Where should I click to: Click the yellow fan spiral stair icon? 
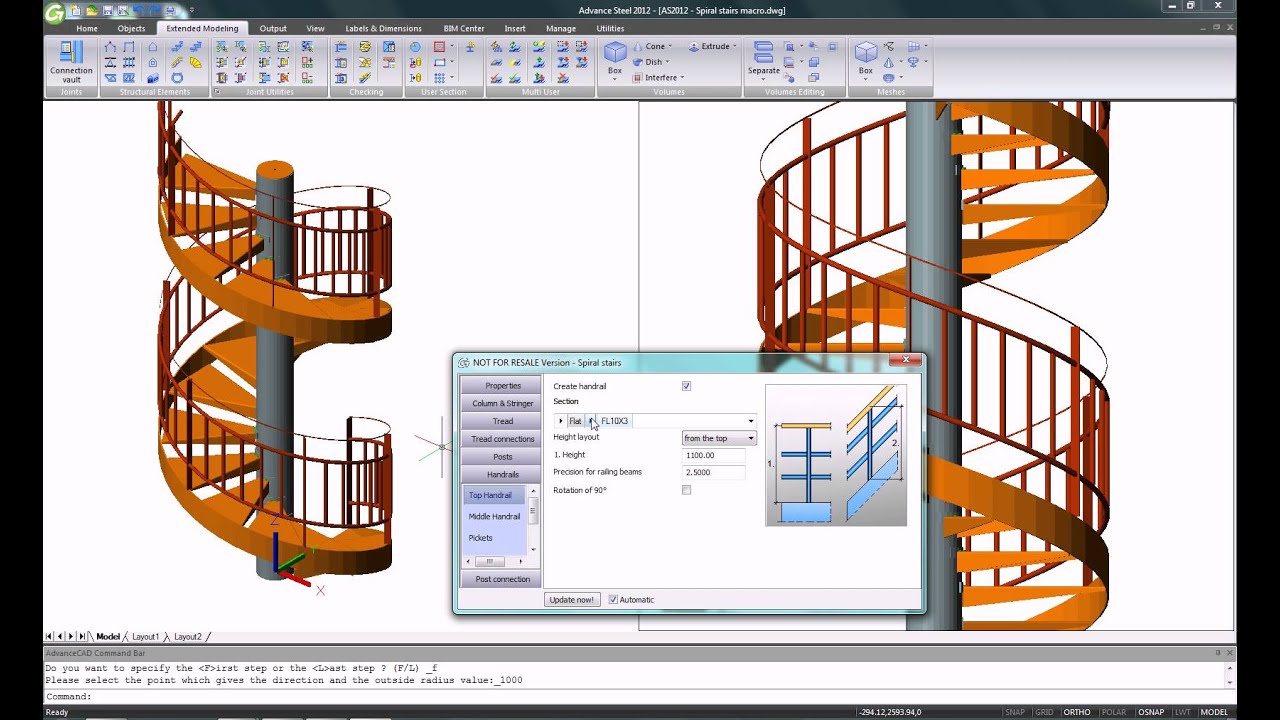[x=195, y=62]
